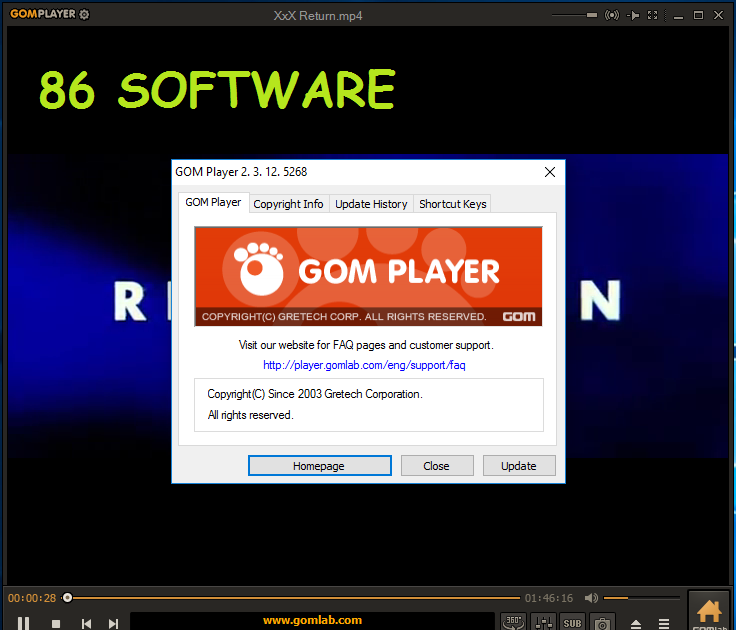The height and width of the screenshot is (630, 736).
Task: Click the Homepage button
Action: click(320, 466)
